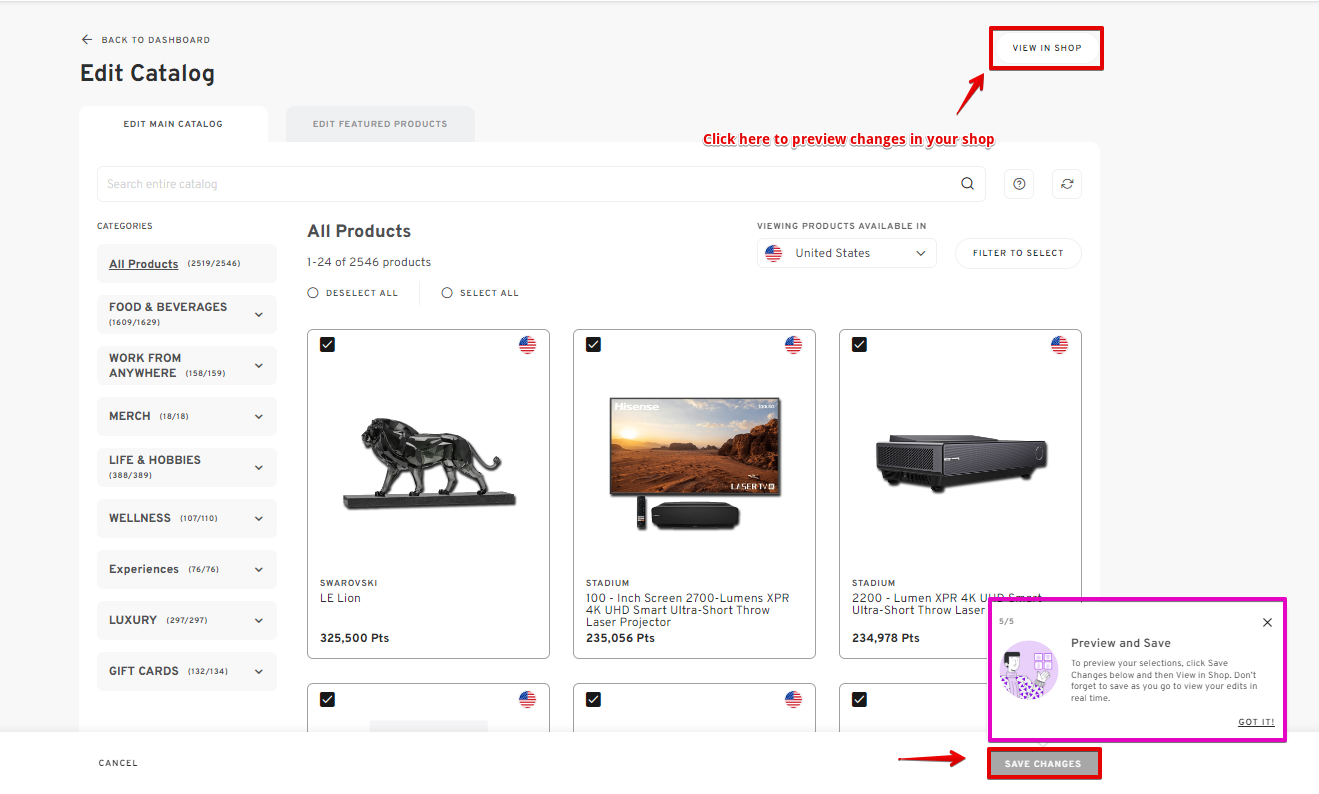1319x794 pixels.
Task: Click the Preview and Save illustration
Action: pyautogui.click(x=1029, y=669)
